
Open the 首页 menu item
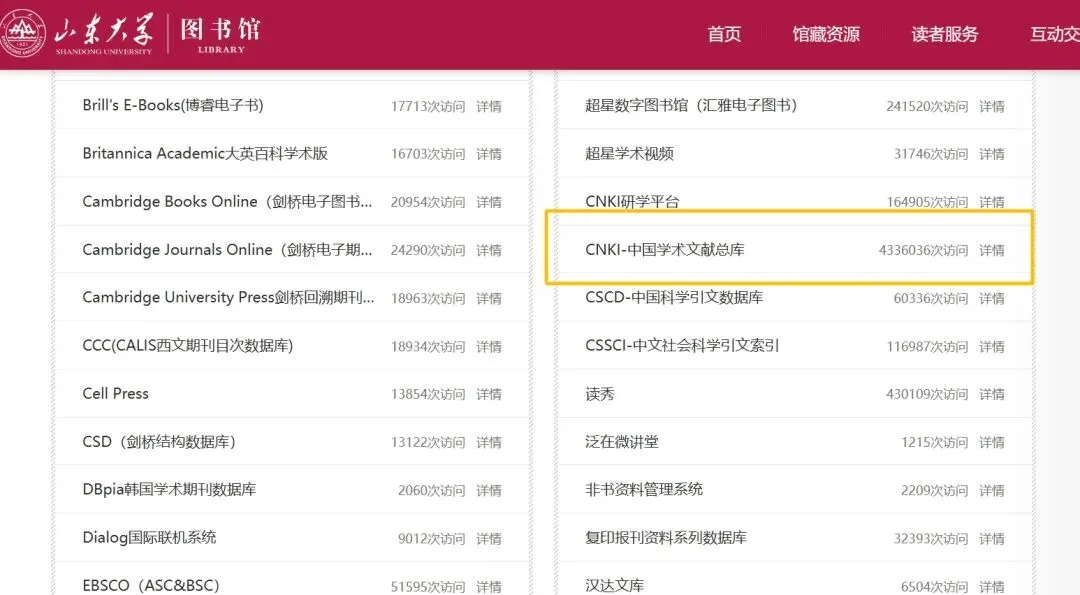tap(724, 34)
